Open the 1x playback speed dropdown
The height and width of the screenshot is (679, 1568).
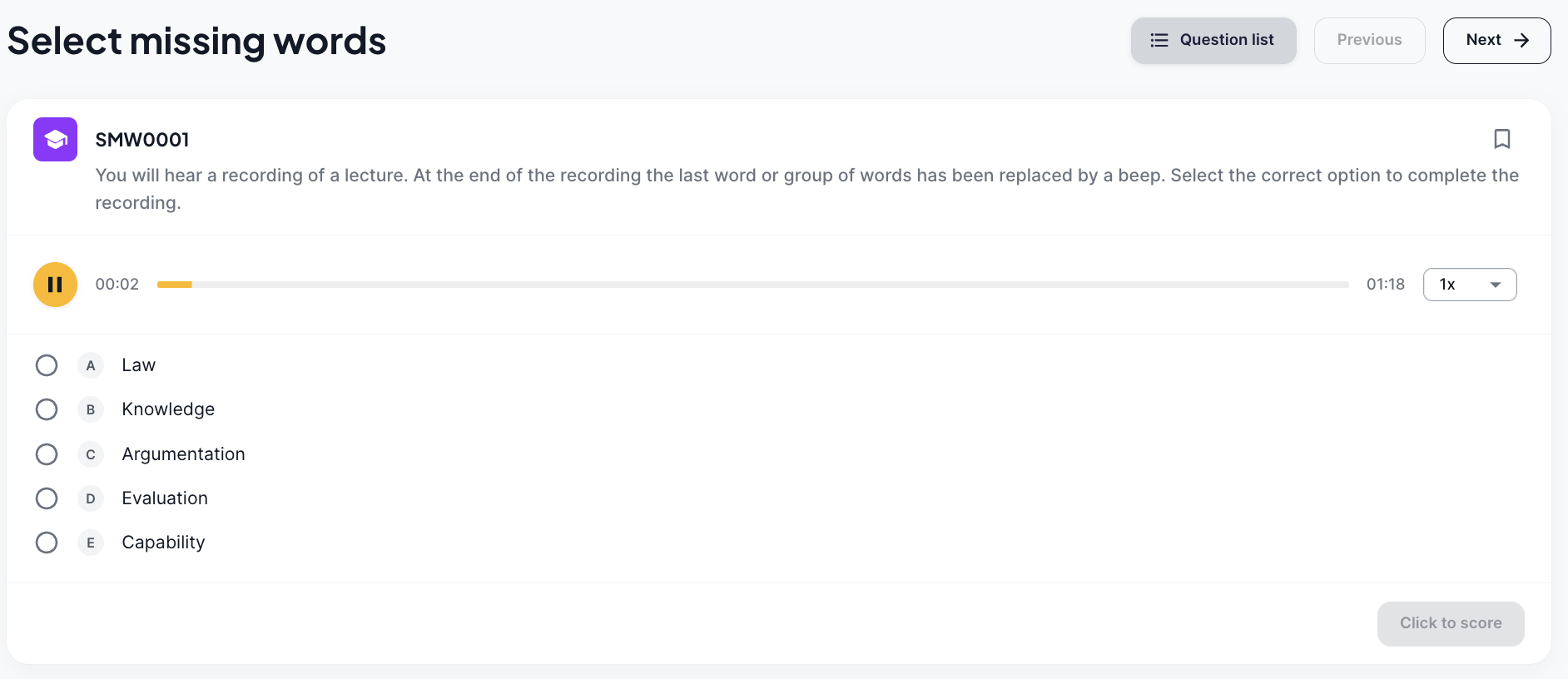tap(1470, 285)
